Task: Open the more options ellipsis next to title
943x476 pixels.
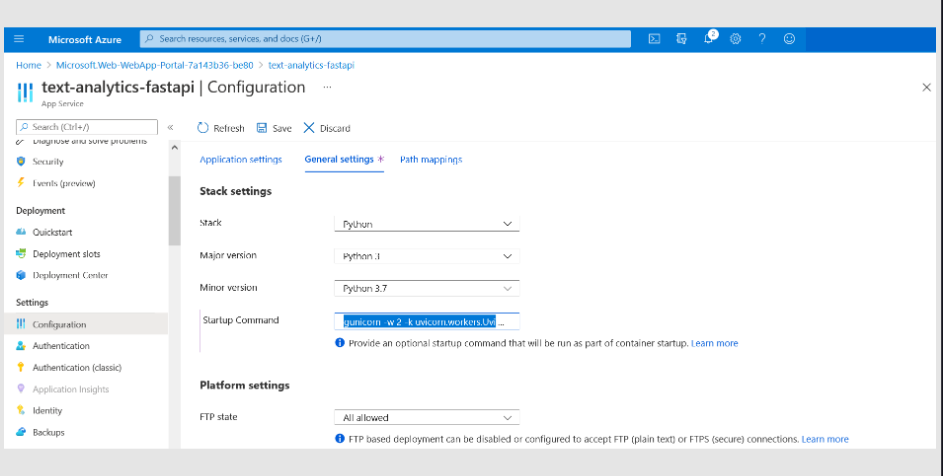Action: tap(327, 87)
